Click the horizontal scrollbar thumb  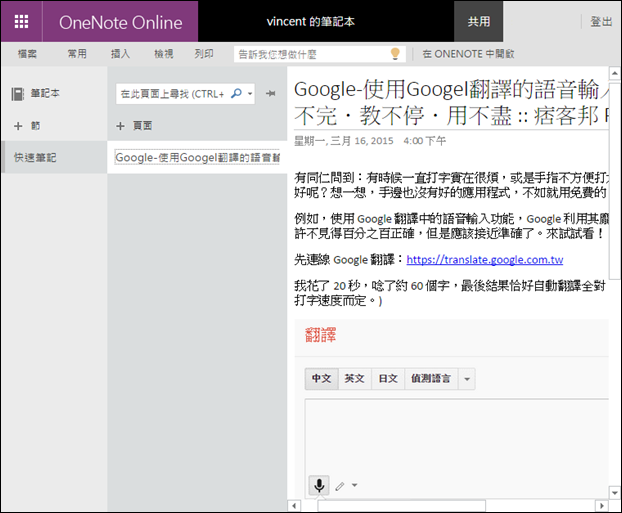(401, 506)
